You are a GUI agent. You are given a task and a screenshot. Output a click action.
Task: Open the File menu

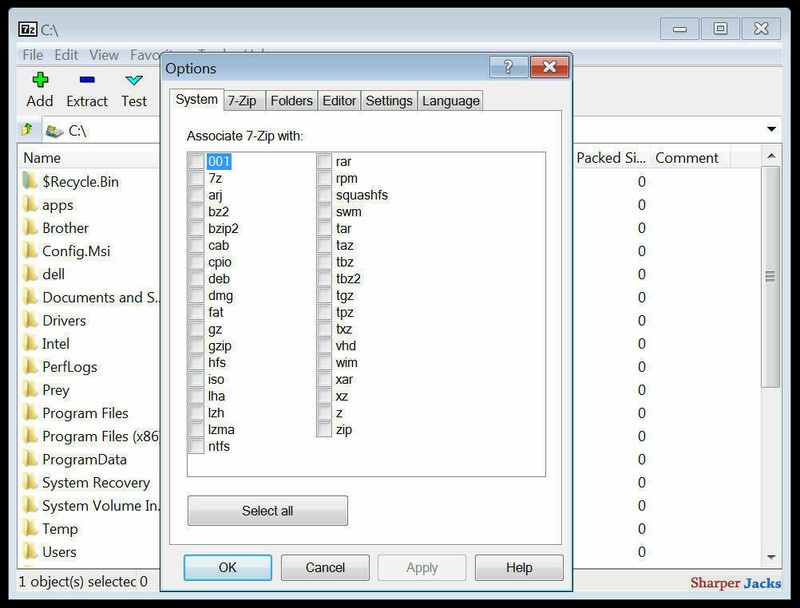[x=33, y=55]
